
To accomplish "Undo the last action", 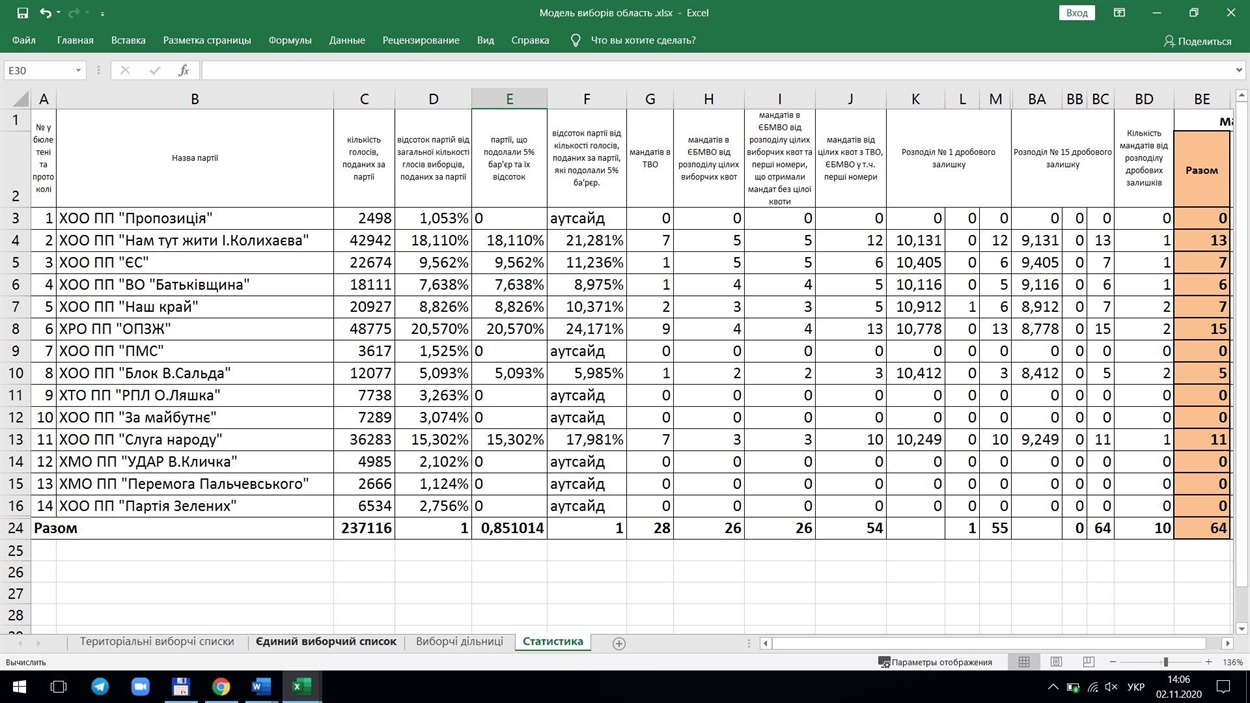I will click(x=45, y=13).
